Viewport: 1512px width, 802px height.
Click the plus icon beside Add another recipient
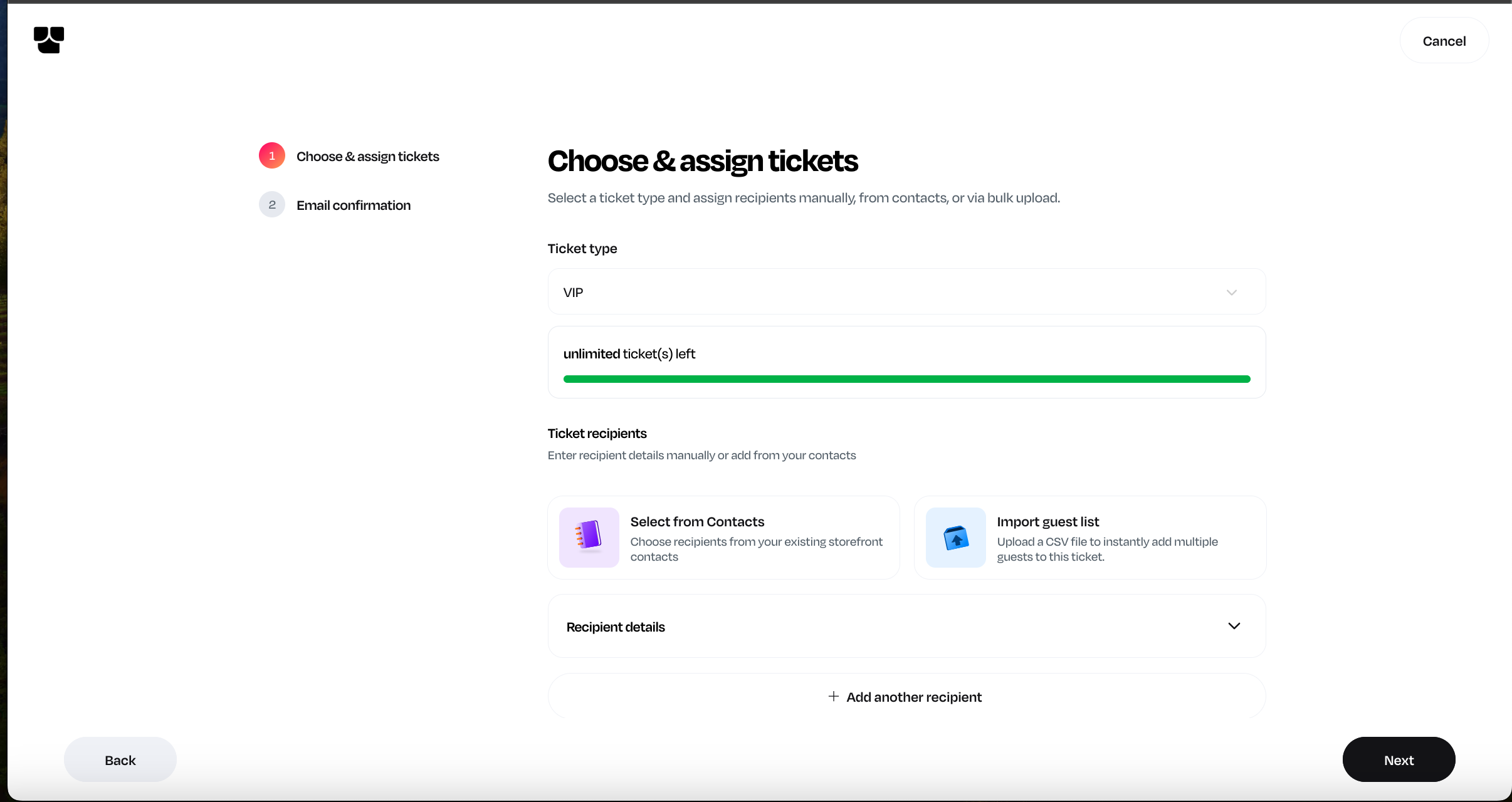coord(833,696)
